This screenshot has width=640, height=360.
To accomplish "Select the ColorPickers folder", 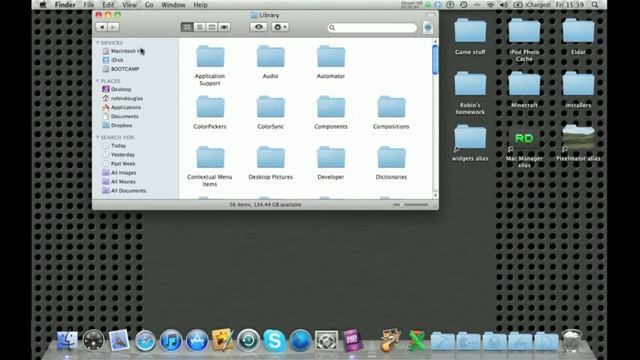I will point(210,108).
